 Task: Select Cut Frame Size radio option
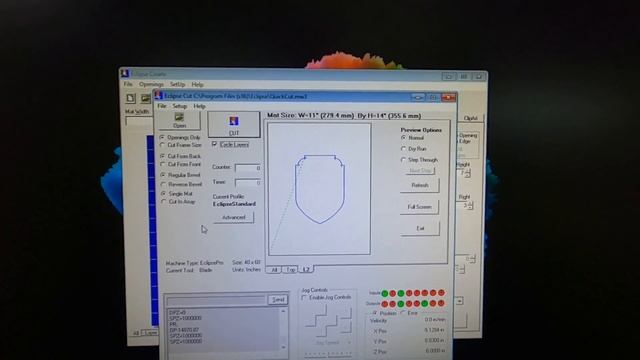181,145
